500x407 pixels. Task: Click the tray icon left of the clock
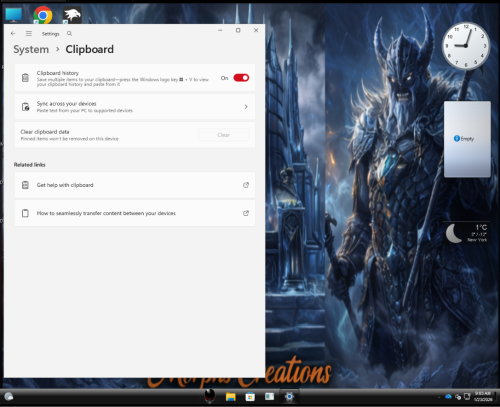[467, 396]
